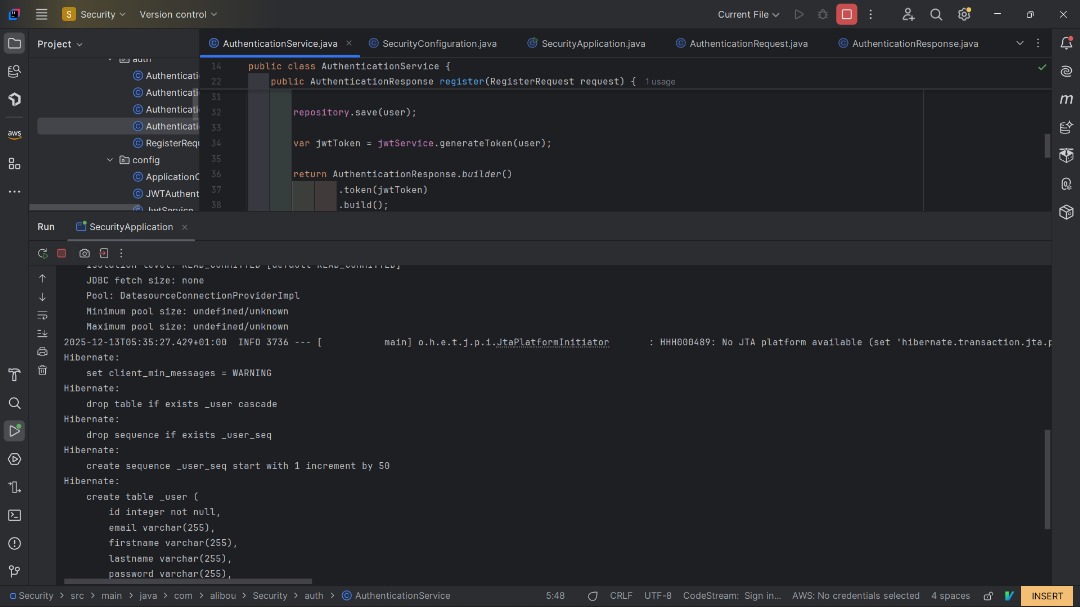Close the AuthenticationService.java tab

349,43
